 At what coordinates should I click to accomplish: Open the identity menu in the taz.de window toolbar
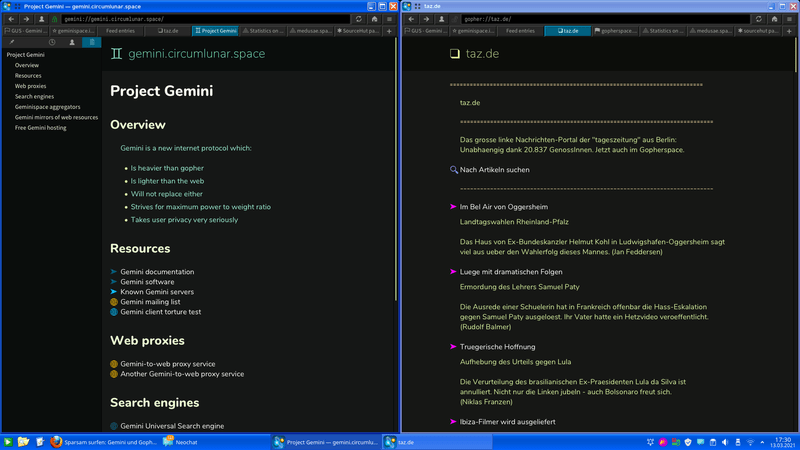click(x=441, y=19)
